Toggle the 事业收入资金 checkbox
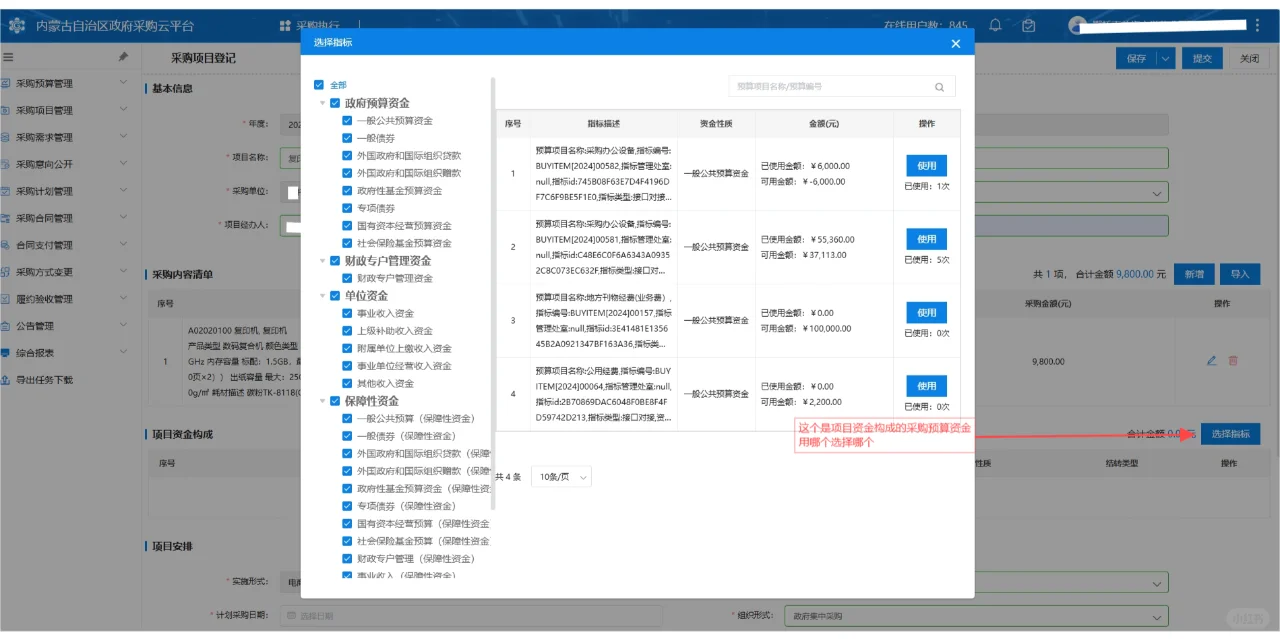This screenshot has height=639, width=1280. (x=347, y=313)
